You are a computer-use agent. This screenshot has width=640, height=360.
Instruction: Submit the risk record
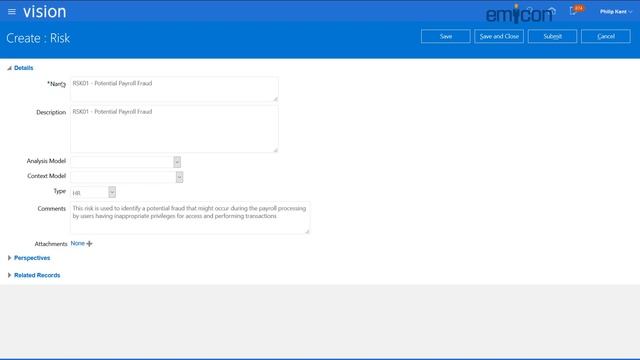(552, 36)
